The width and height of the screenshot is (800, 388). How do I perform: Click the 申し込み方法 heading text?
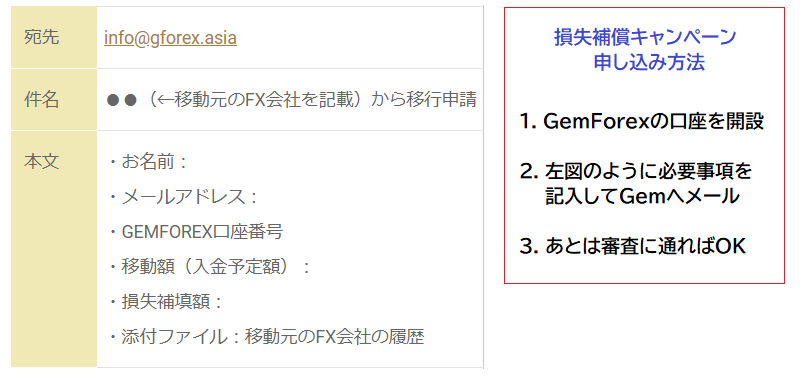(649, 62)
